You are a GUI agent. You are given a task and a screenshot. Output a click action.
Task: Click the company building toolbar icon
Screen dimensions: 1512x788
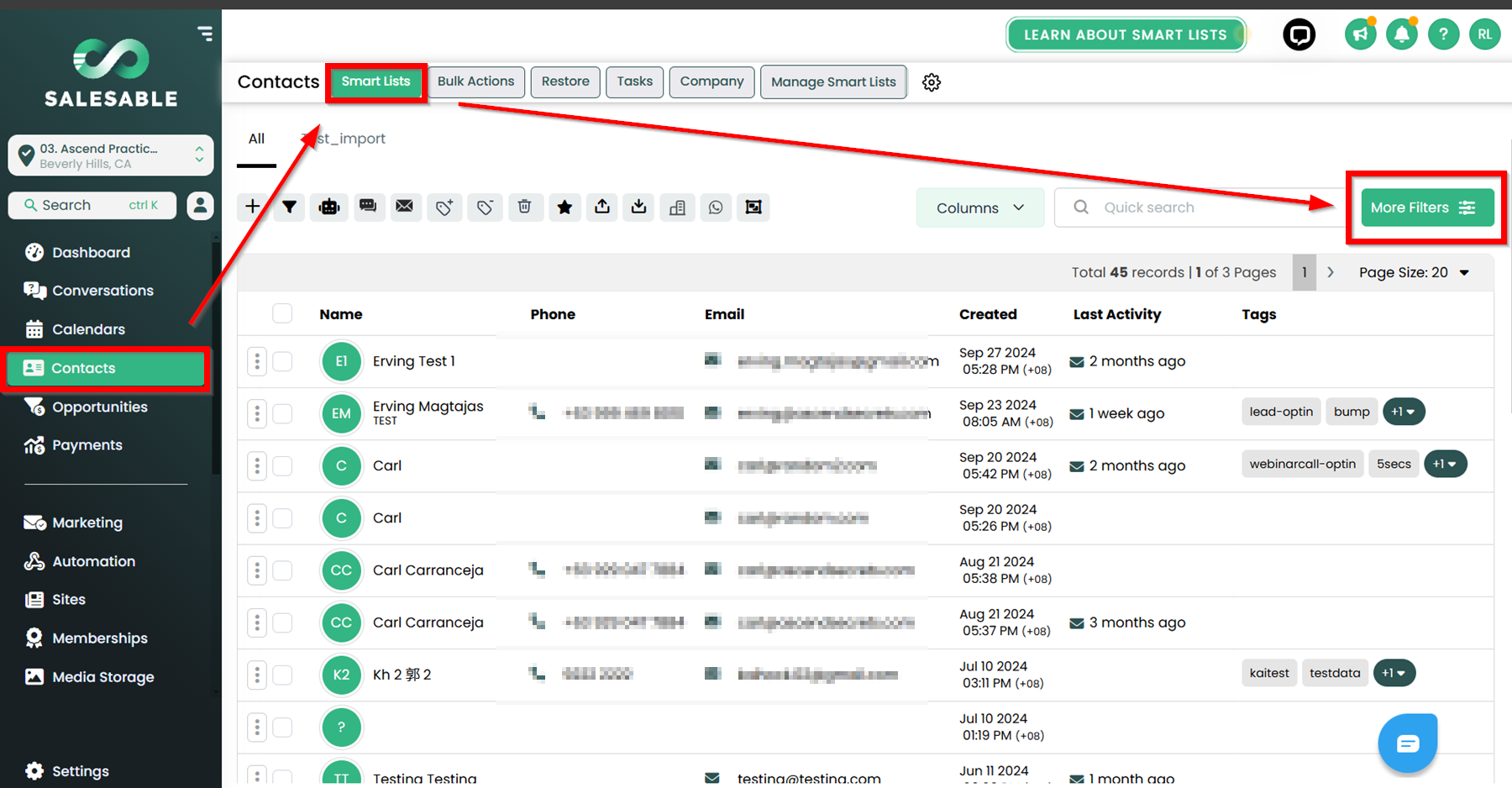point(678,207)
